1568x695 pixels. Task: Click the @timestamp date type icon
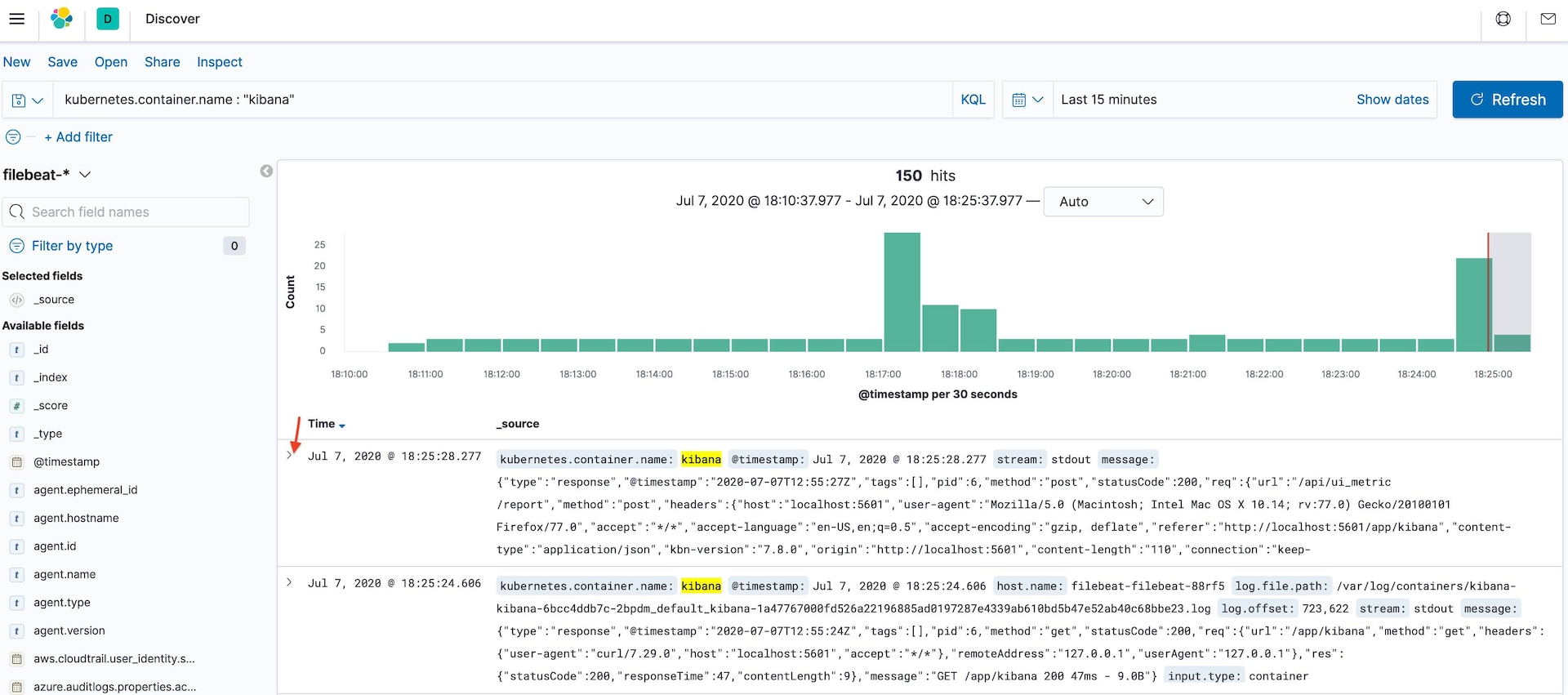coord(16,462)
